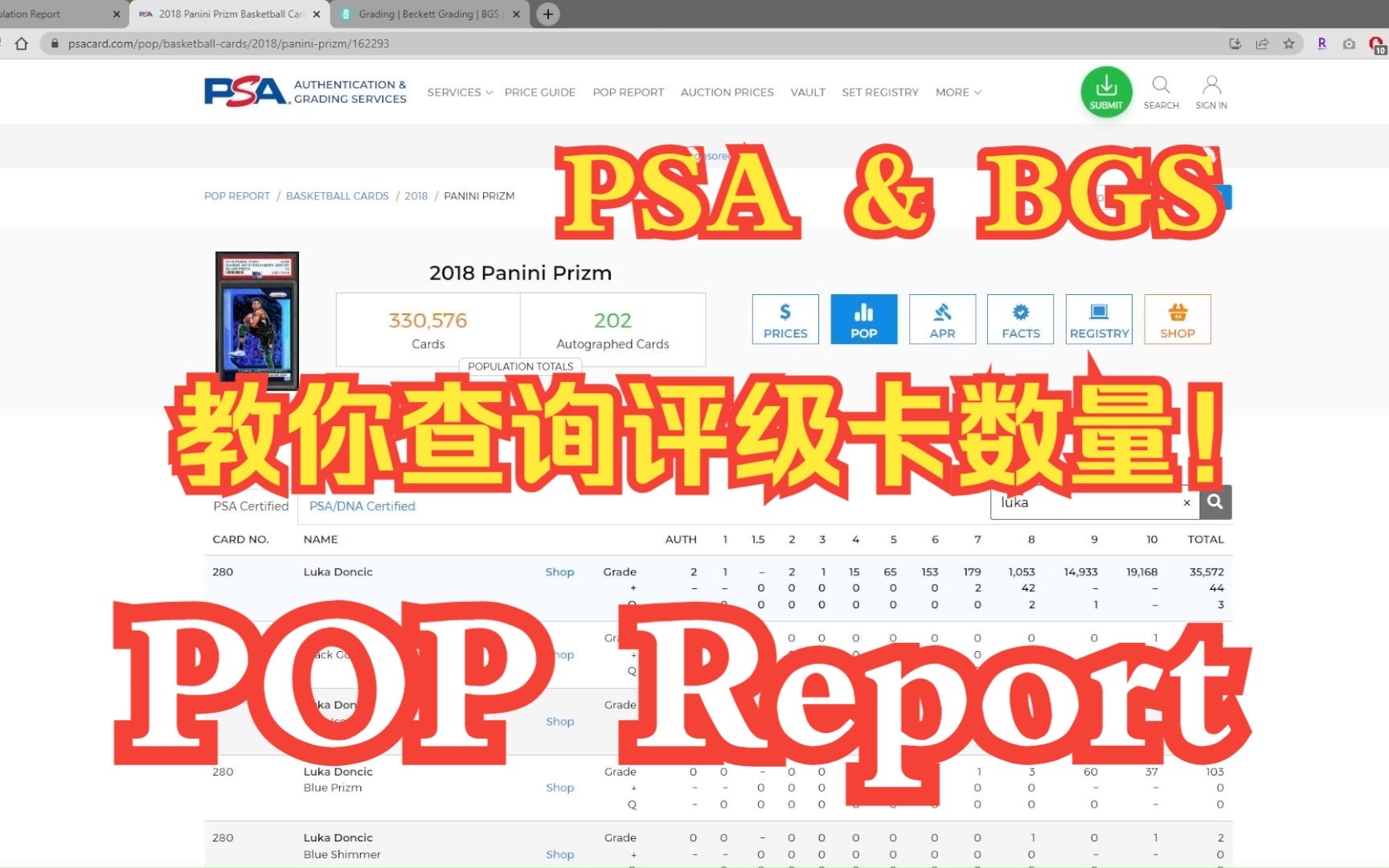Open Auction Prices menu item
The height and width of the screenshot is (868, 1389).
[727, 92]
